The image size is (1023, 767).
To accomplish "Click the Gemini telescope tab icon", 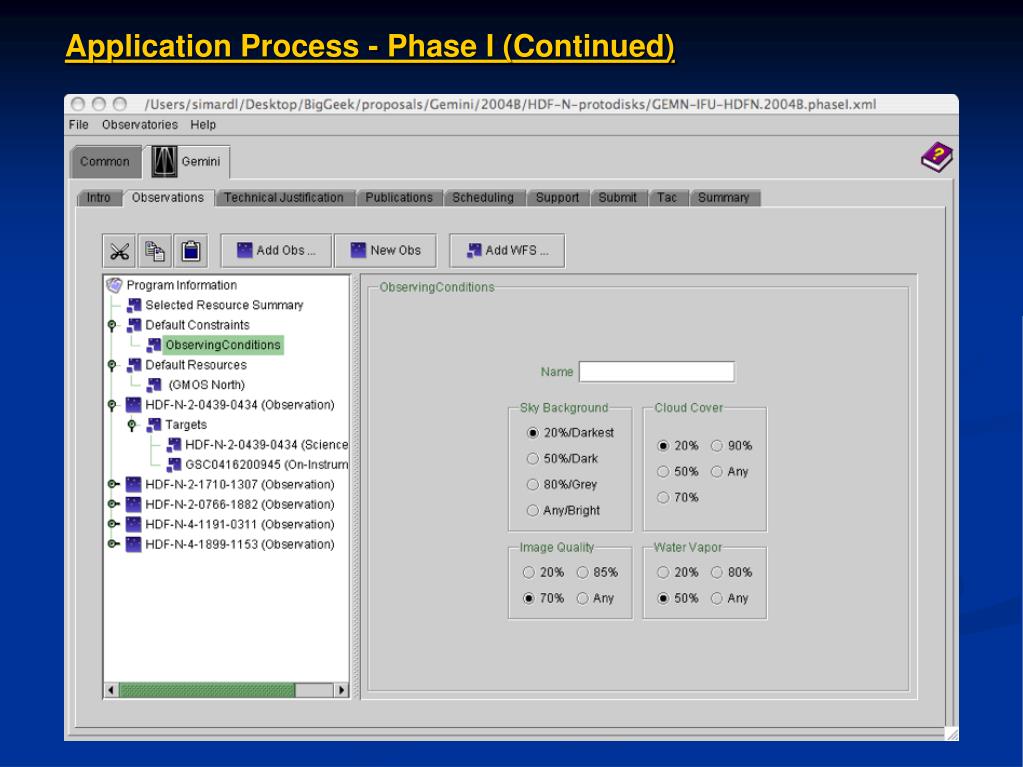I will click(164, 161).
